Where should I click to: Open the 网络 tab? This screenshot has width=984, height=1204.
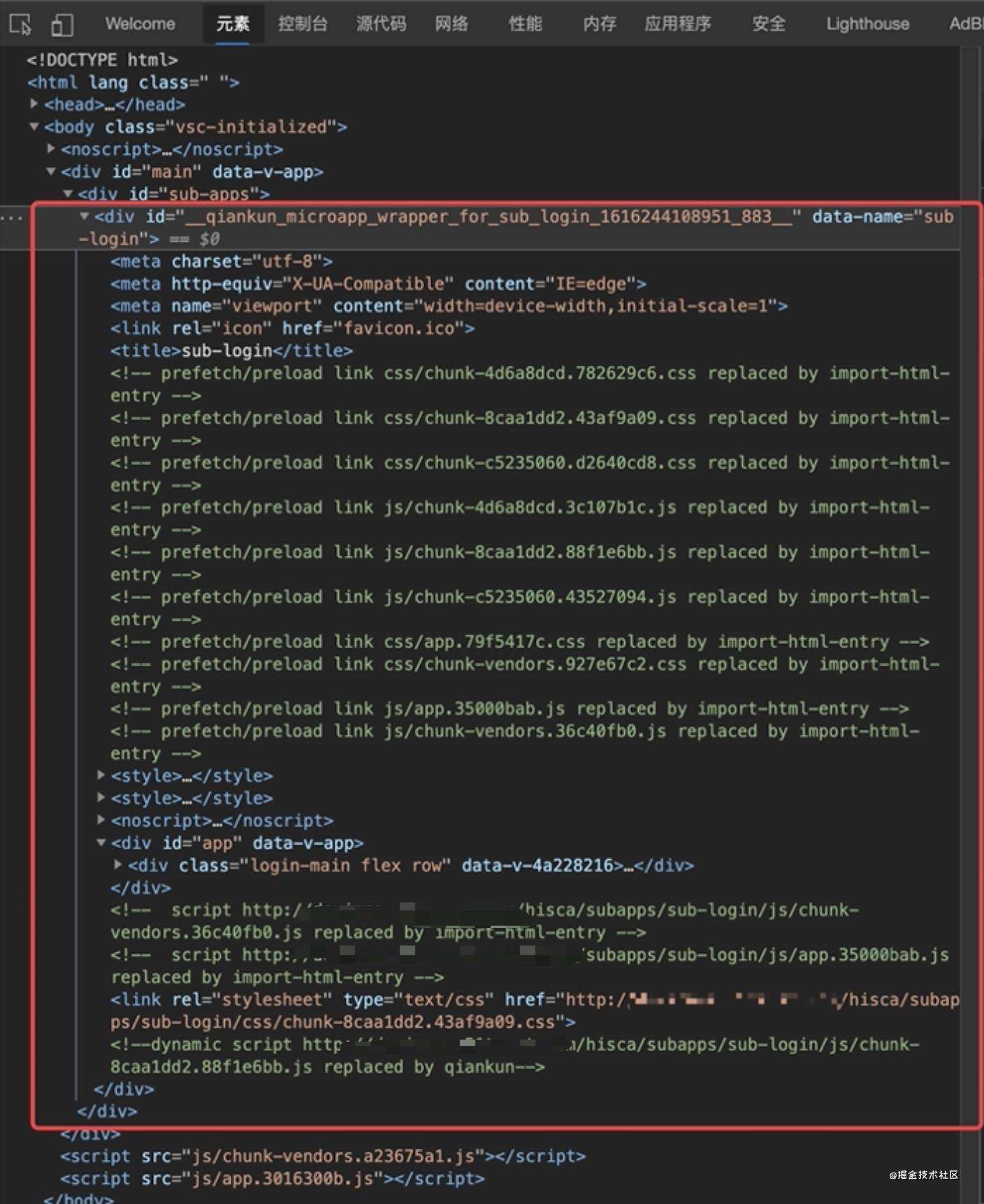(451, 24)
